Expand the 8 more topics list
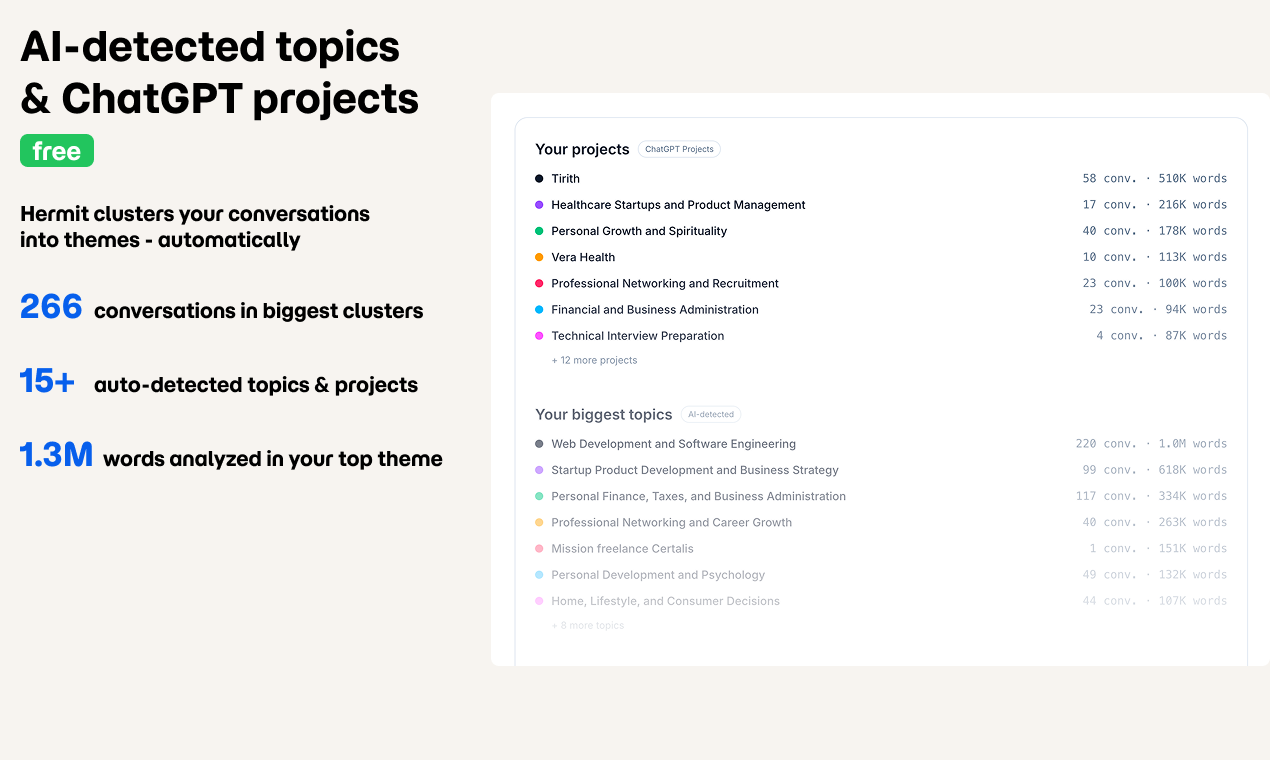The width and height of the screenshot is (1270, 760). pyautogui.click(x=588, y=625)
